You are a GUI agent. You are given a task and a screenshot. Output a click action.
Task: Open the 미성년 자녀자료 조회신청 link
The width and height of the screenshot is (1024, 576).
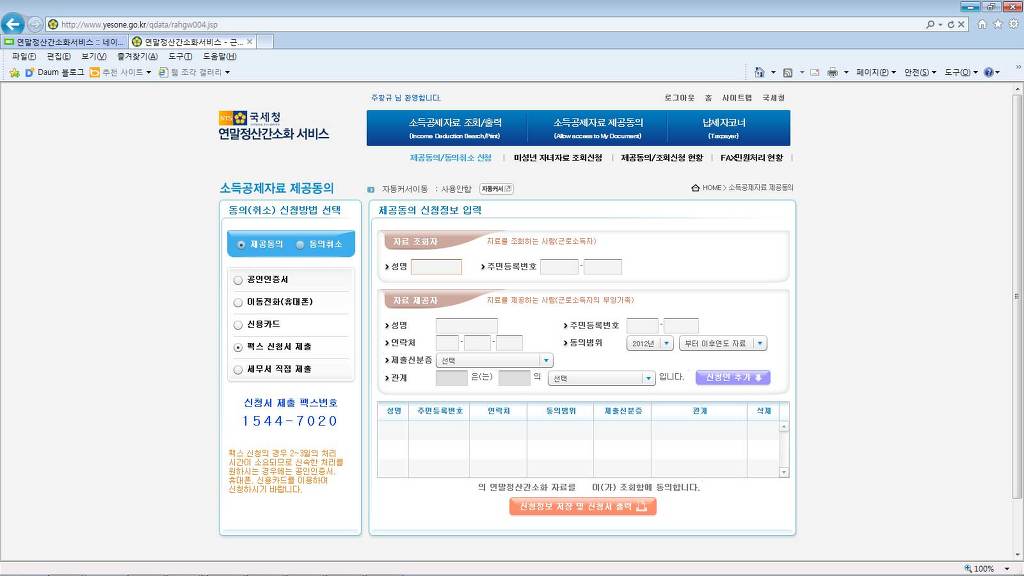(x=558, y=158)
